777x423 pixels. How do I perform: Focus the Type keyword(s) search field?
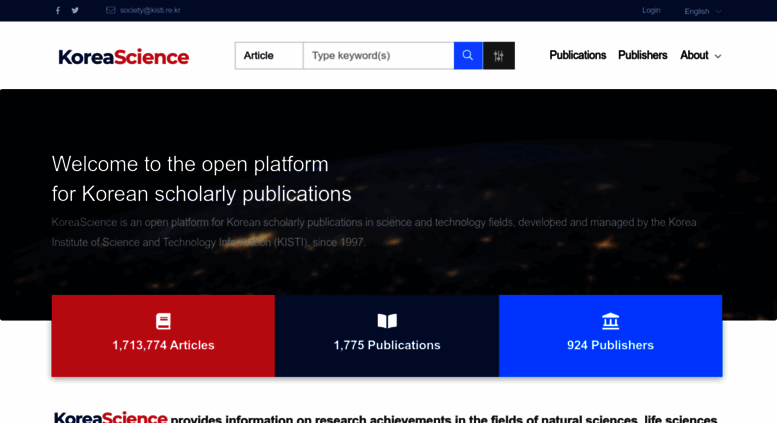pyautogui.click(x=378, y=55)
